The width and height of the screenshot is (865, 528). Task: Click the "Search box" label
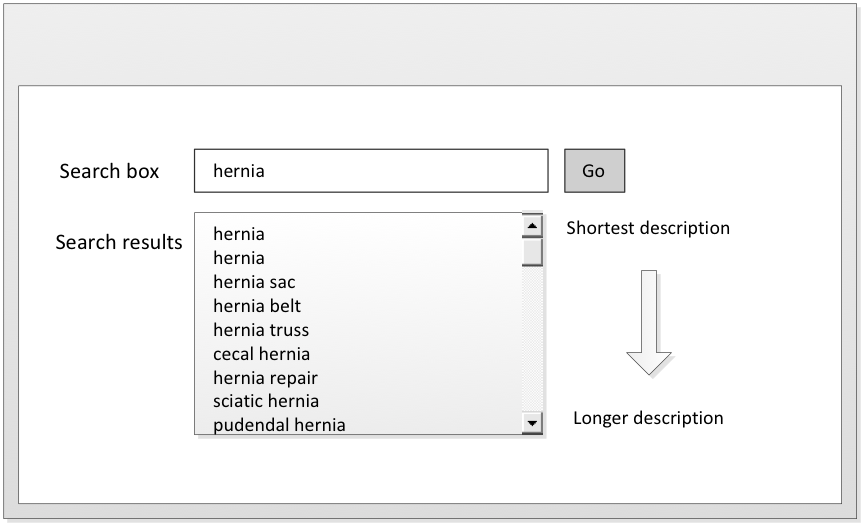click(x=109, y=171)
